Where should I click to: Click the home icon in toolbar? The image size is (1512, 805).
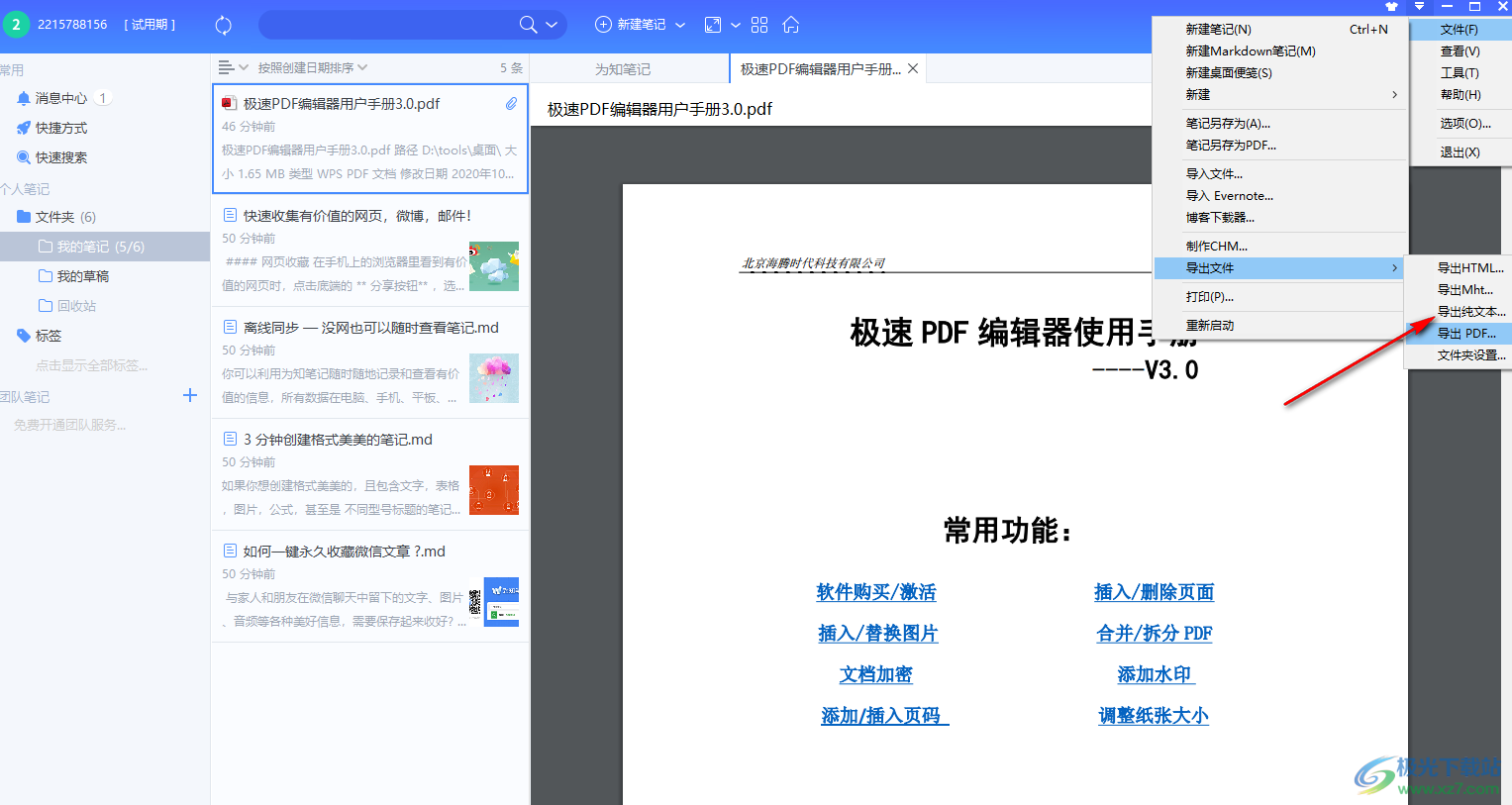[790, 25]
